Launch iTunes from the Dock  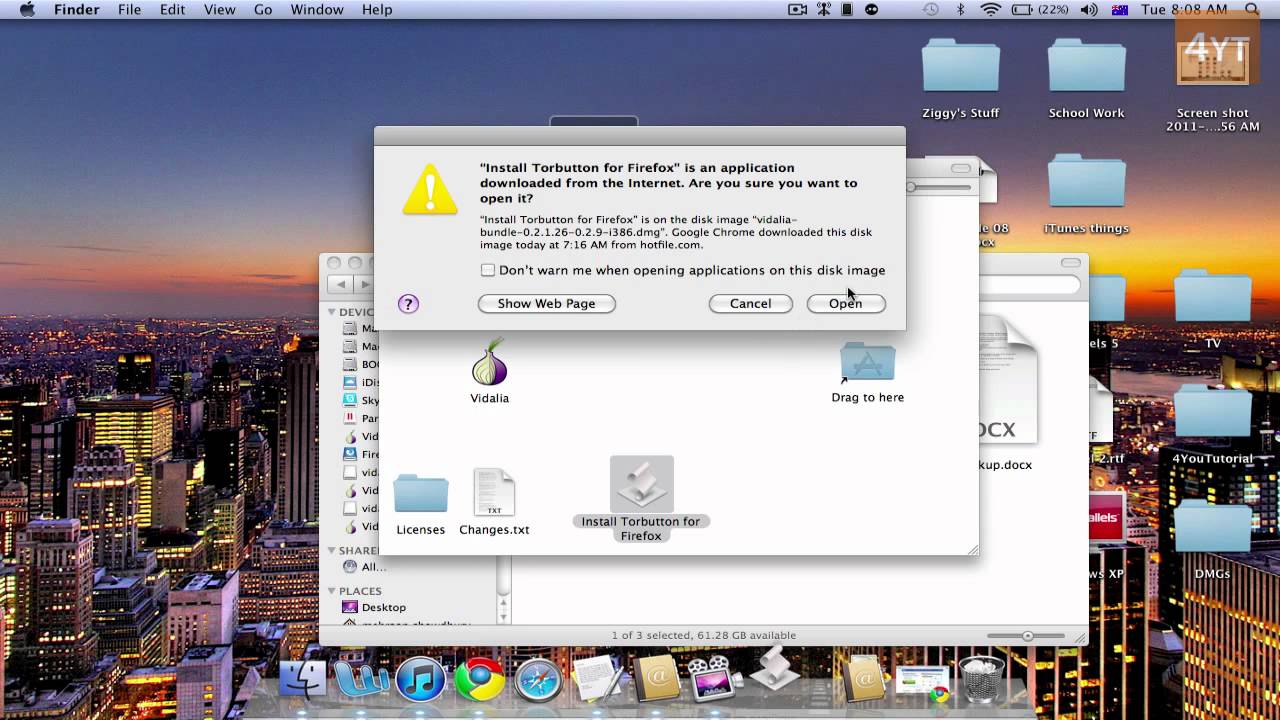click(x=421, y=680)
